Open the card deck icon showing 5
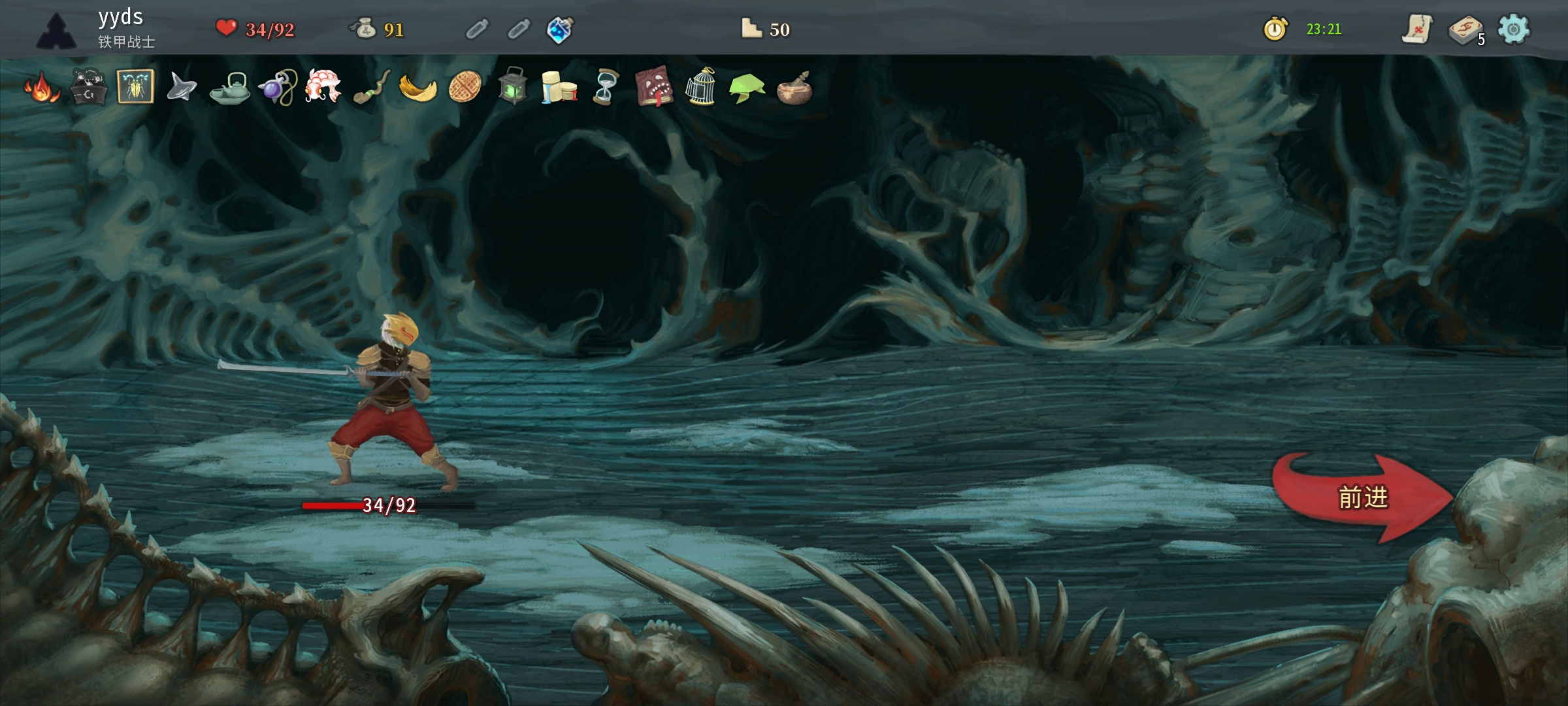Image resolution: width=1568 pixels, height=706 pixels. pyautogui.click(x=1466, y=30)
